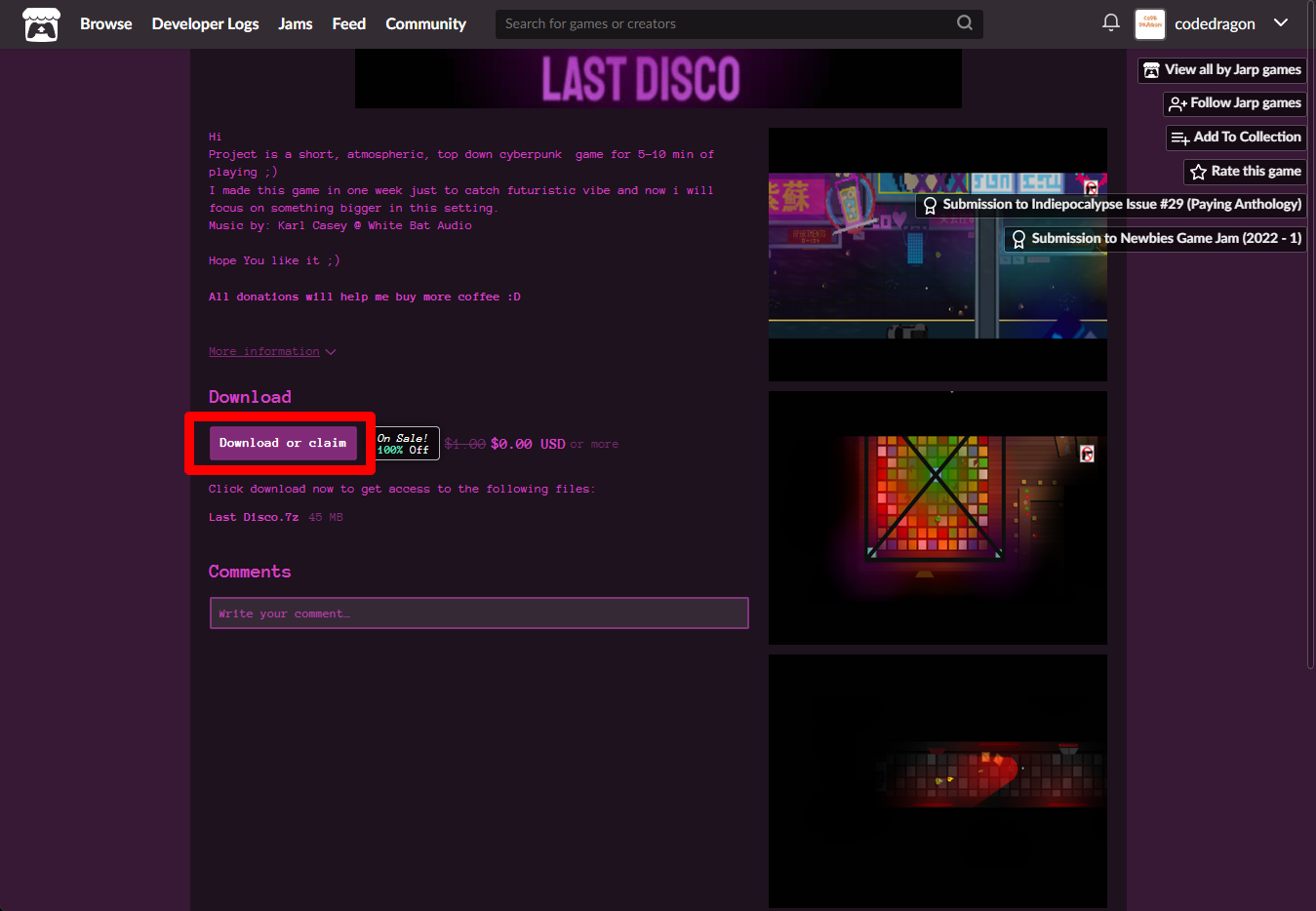Click the Comments section heading
This screenshot has height=911, width=1316.
[250, 572]
